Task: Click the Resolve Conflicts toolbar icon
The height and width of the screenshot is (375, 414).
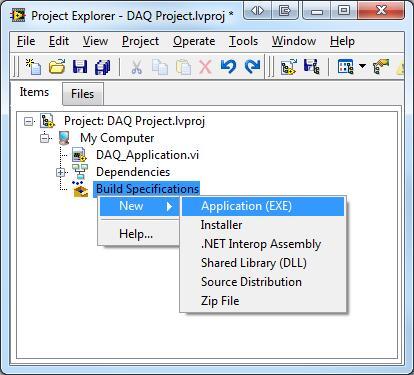Action: click(381, 66)
